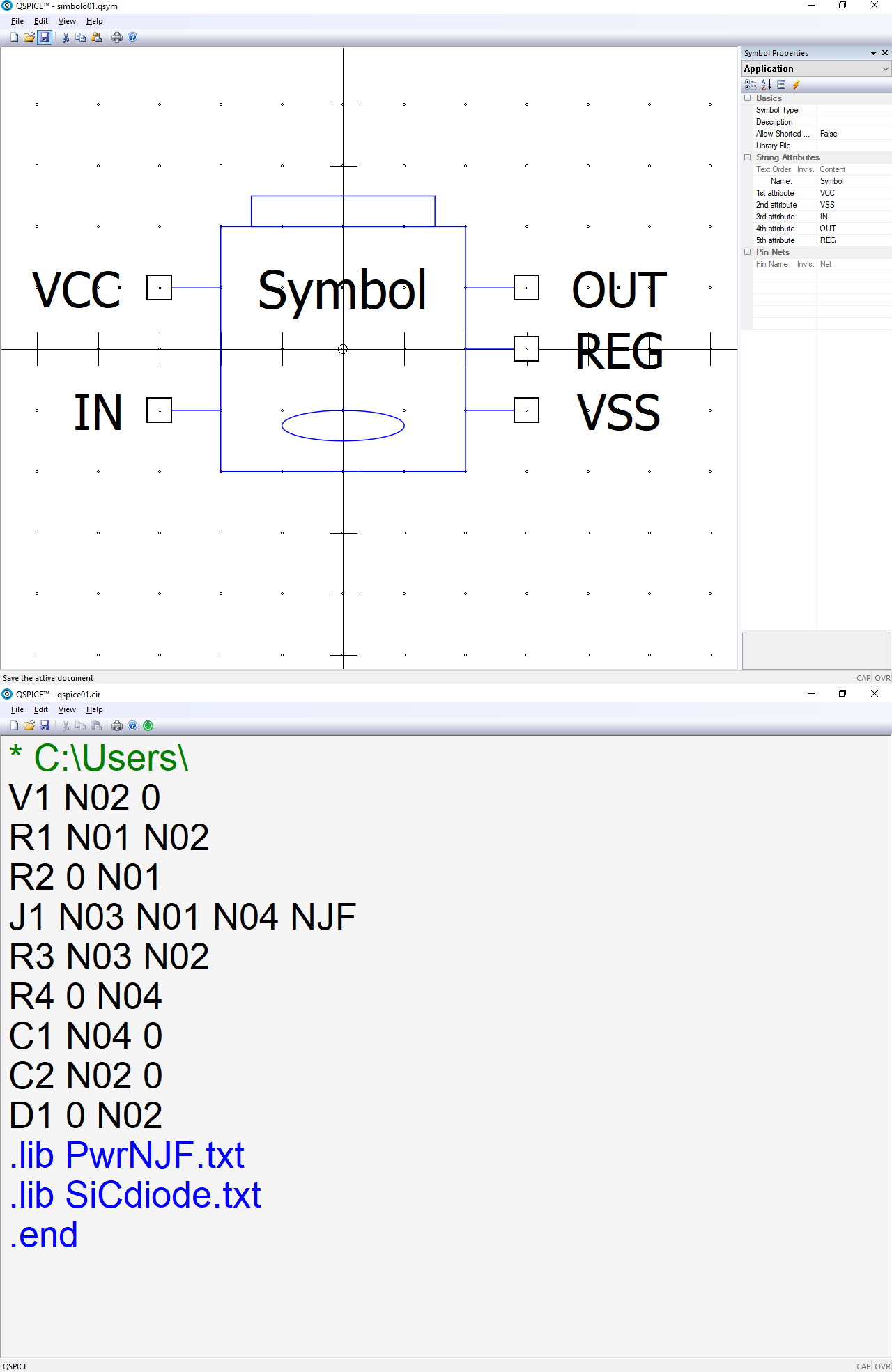Open File menu in qspice01.cir window
The image size is (892, 1372).
click(x=17, y=709)
